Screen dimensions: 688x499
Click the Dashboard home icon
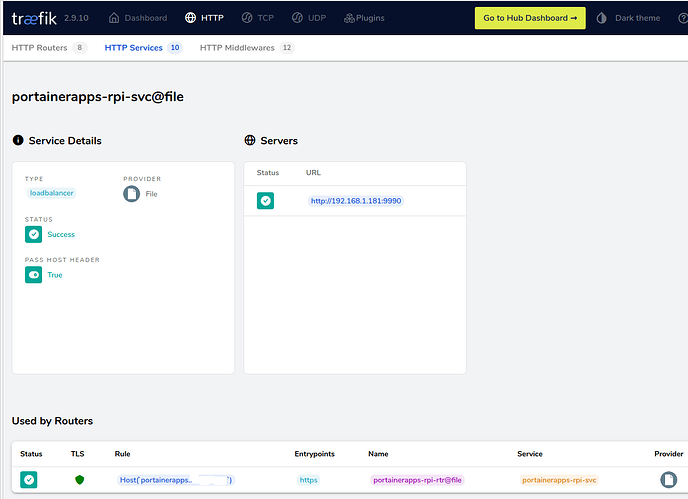[114, 18]
